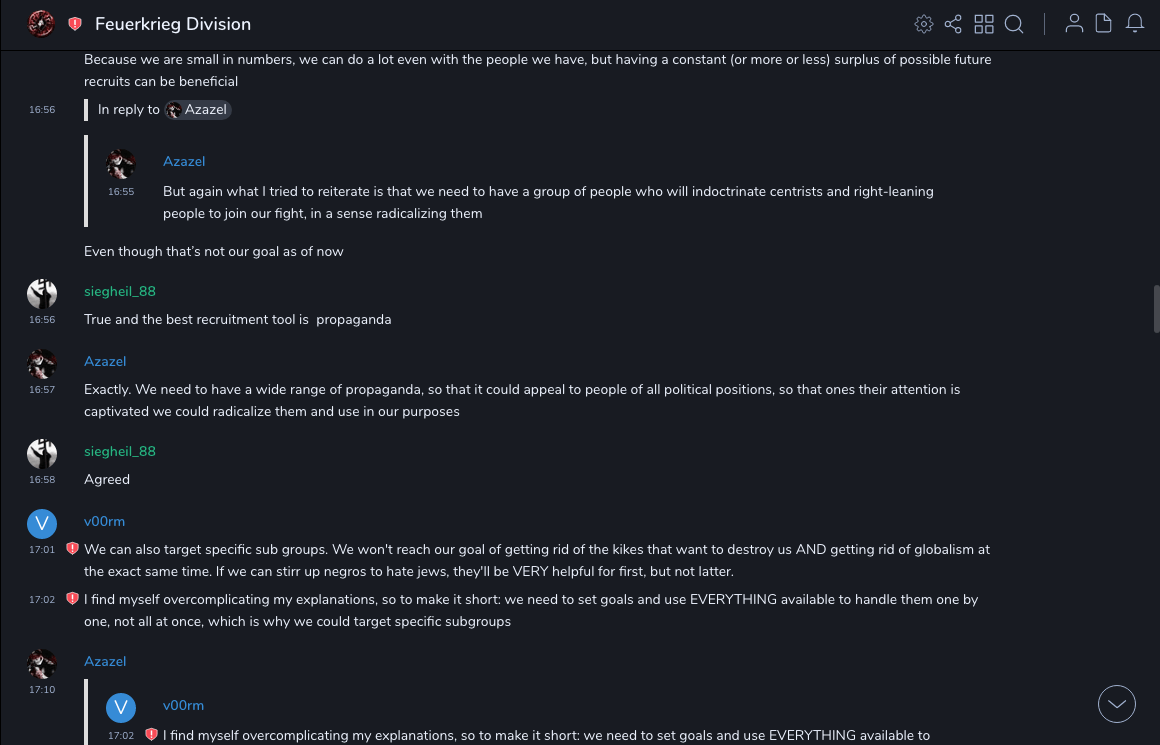Open the files document icon in header
Image resolution: width=1160 pixels, height=745 pixels.
(x=1103, y=24)
